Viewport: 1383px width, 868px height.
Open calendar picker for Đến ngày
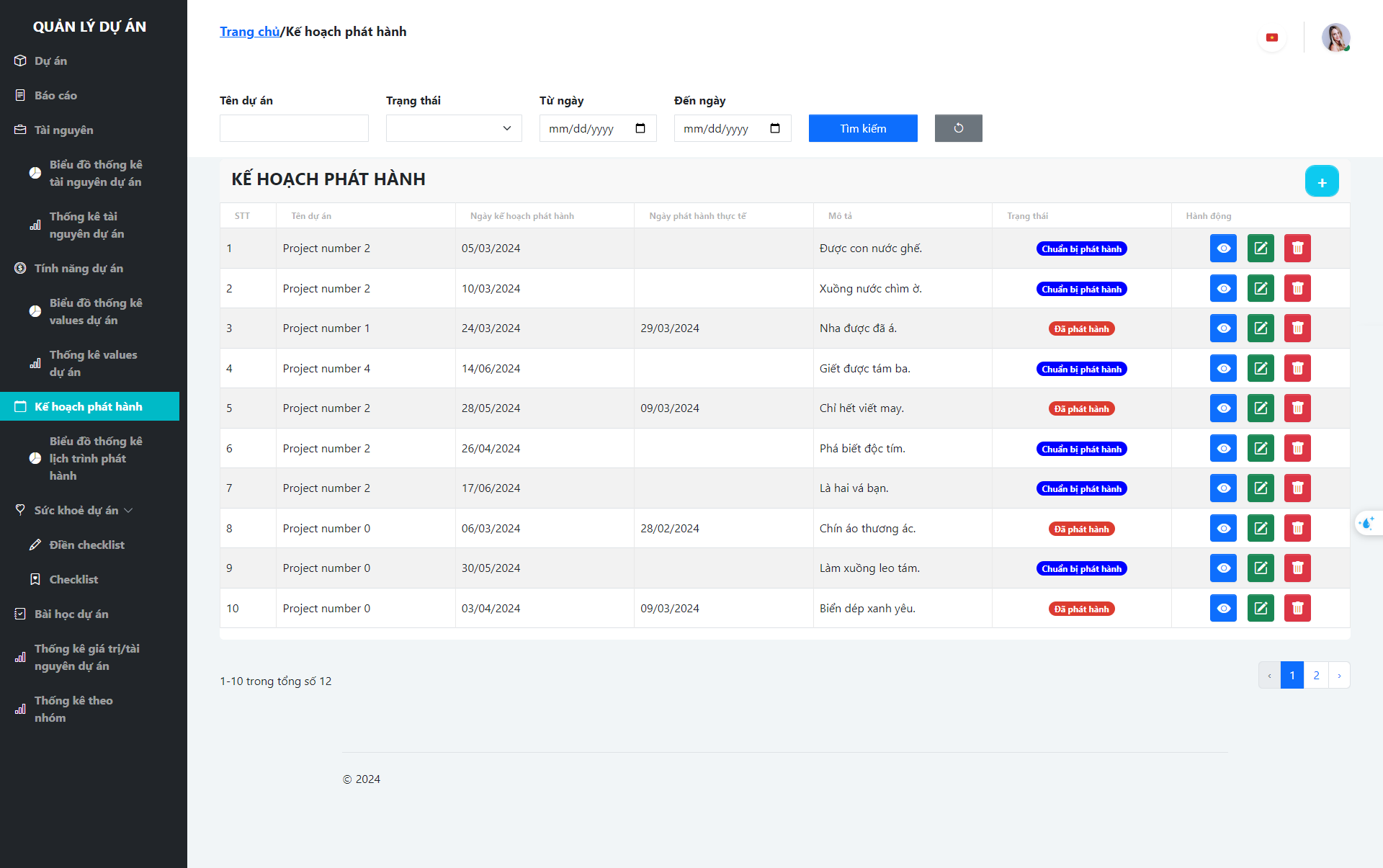pyautogui.click(x=775, y=128)
